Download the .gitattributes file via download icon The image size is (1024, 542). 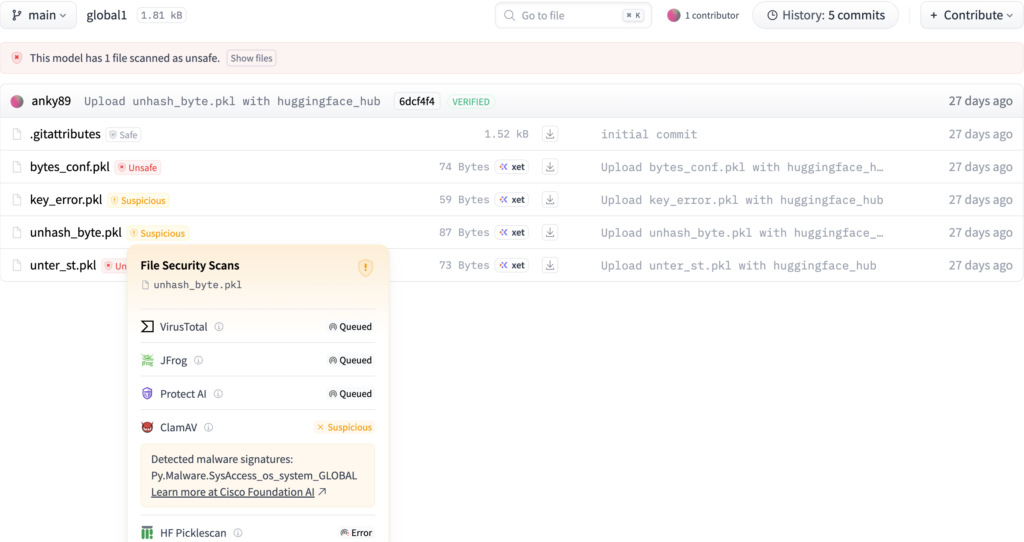point(550,134)
